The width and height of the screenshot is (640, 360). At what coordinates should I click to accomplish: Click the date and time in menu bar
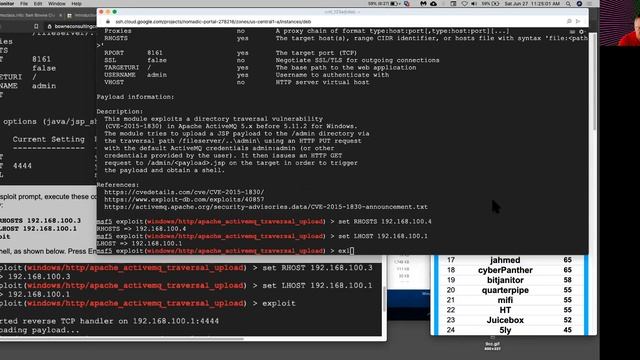click(x=532, y=4)
